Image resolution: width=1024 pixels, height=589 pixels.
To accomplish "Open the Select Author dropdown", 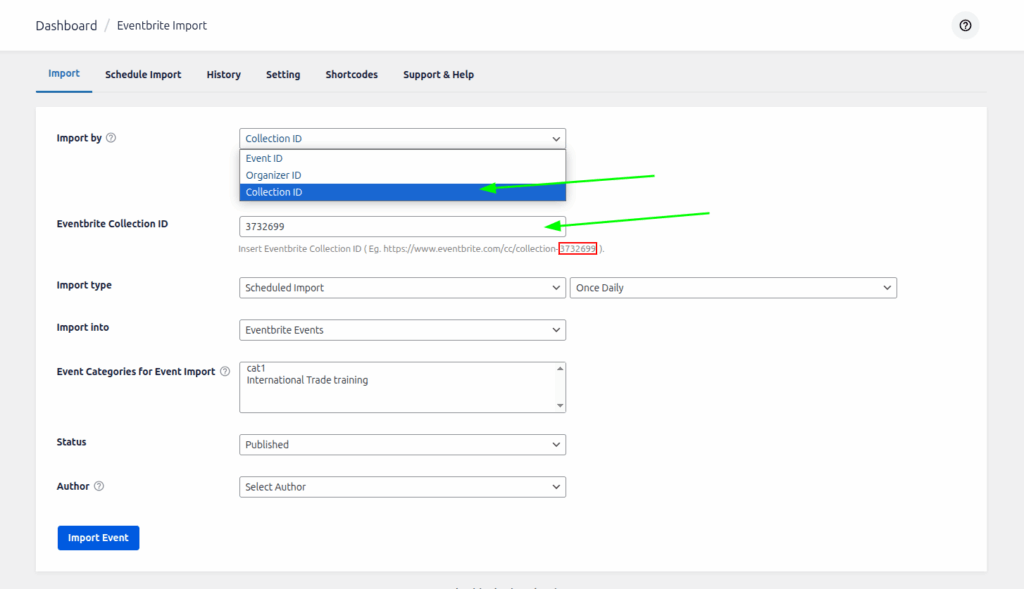I will tap(402, 487).
